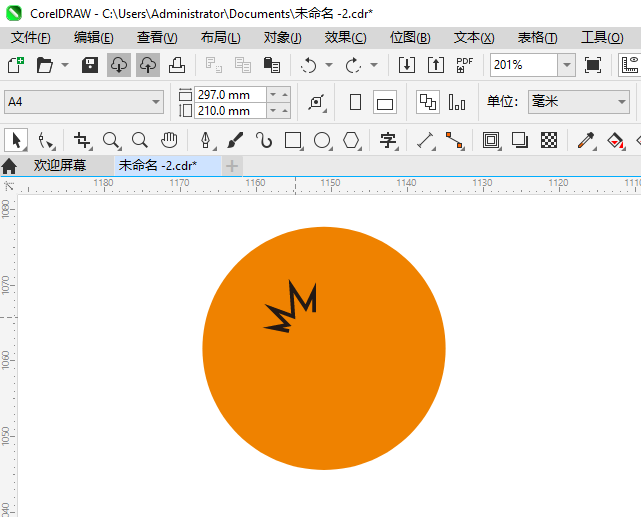
Task: Open 文件(F) menu
Action: click(31, 38)
